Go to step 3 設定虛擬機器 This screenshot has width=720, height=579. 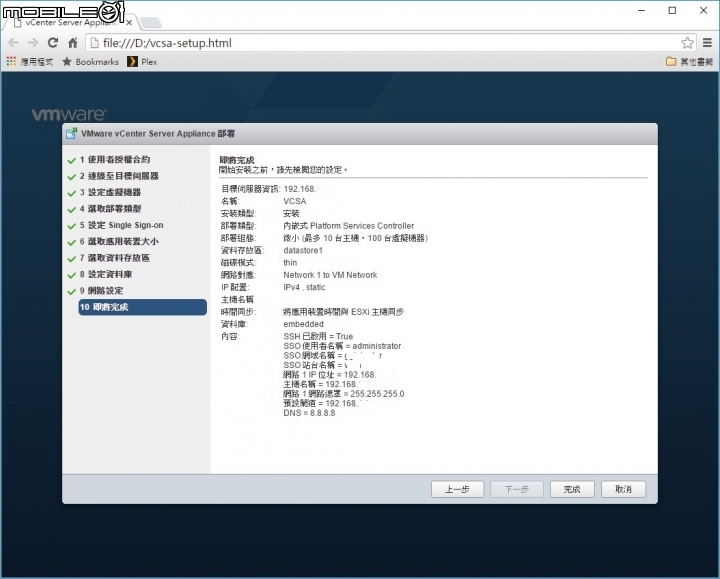[x=110, y=192]
